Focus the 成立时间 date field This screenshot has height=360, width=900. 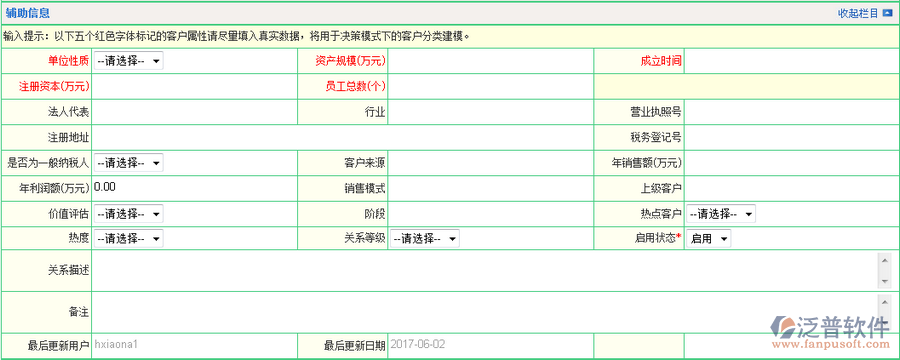pos(791,61)
